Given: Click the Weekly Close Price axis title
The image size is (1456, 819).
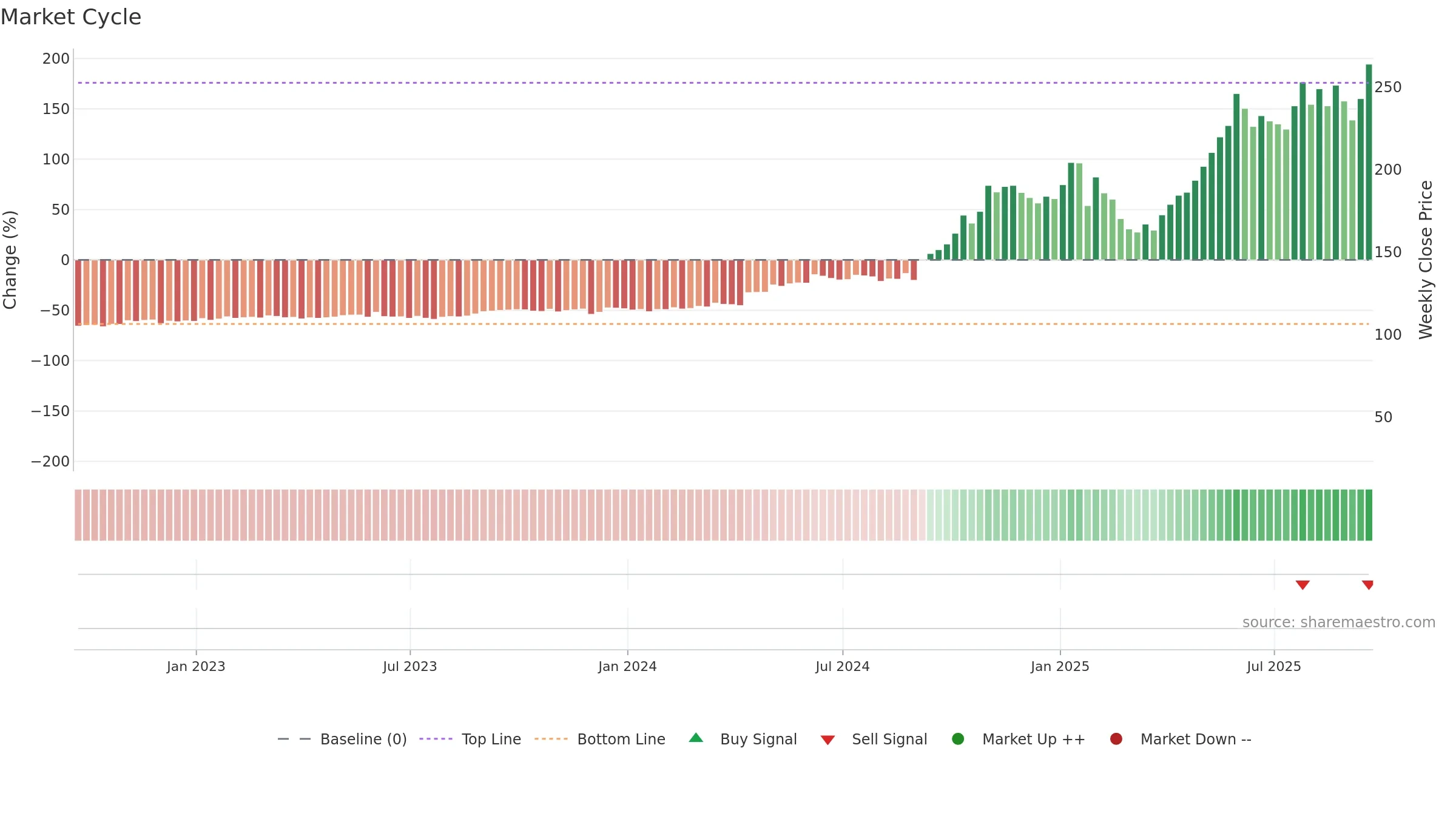Looking at the screenshot, I should click(1426, 260).
